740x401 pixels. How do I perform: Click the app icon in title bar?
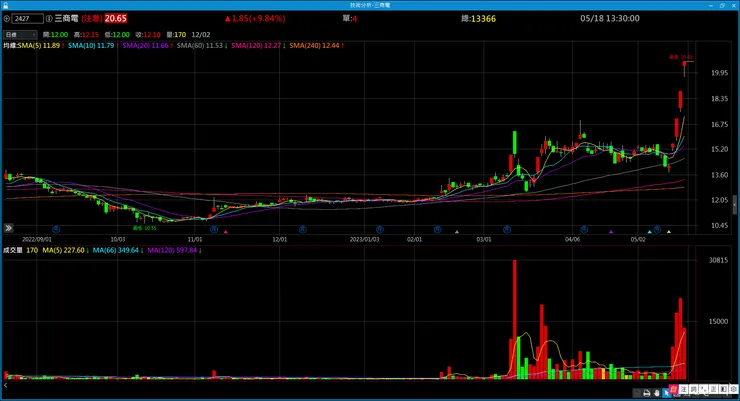(5, 5)
